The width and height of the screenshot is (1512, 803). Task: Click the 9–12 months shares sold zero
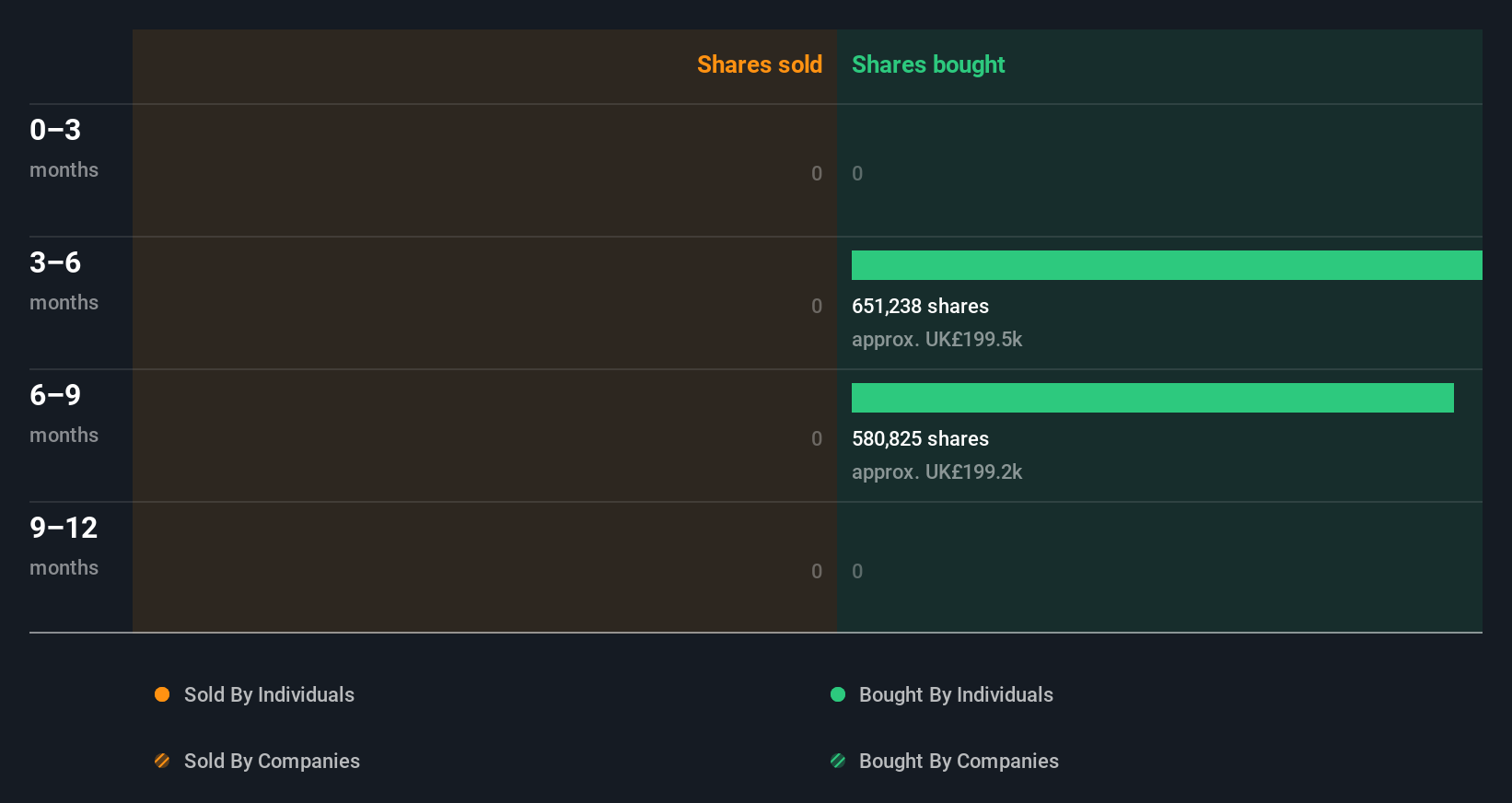pos(817,571)
